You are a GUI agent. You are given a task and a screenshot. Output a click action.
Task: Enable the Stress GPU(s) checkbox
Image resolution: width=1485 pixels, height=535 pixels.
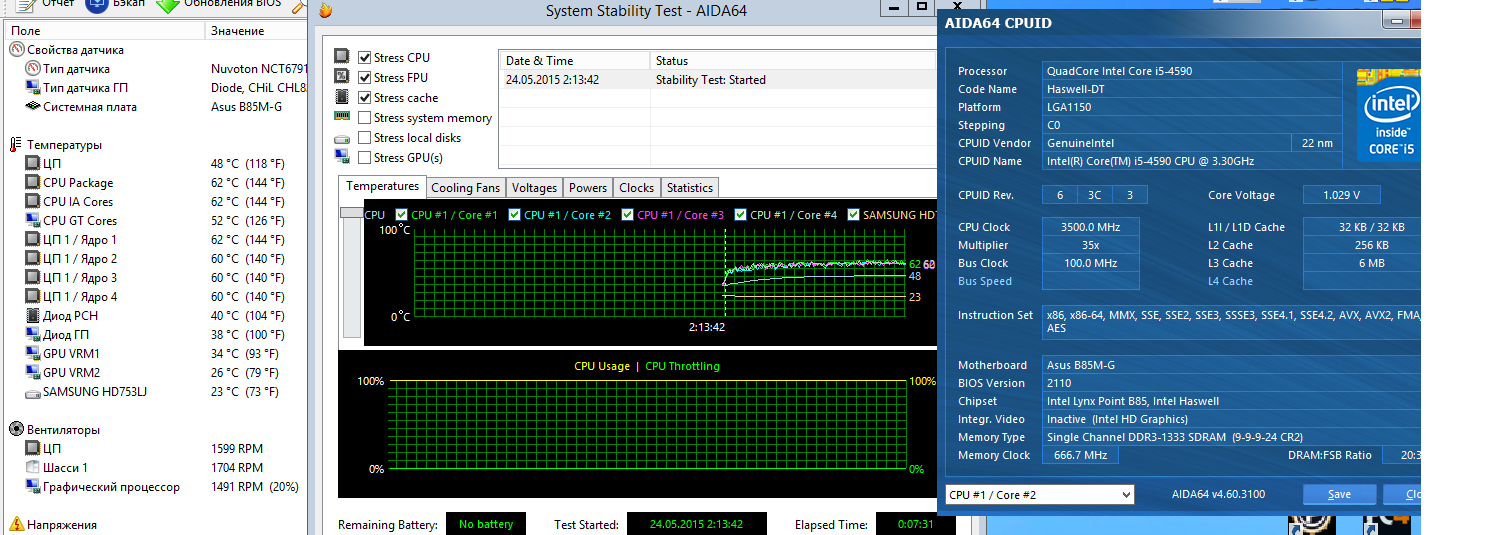[x=365, y=158]
